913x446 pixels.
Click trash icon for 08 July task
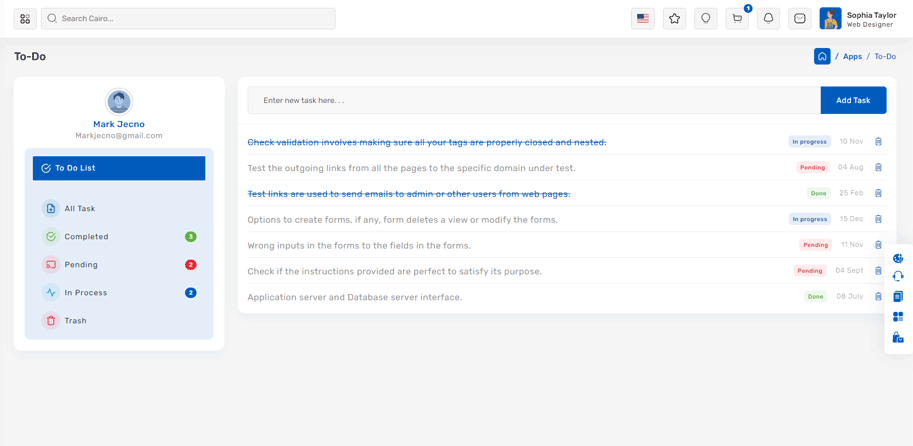pyautogui.click(x=878, y=297)
